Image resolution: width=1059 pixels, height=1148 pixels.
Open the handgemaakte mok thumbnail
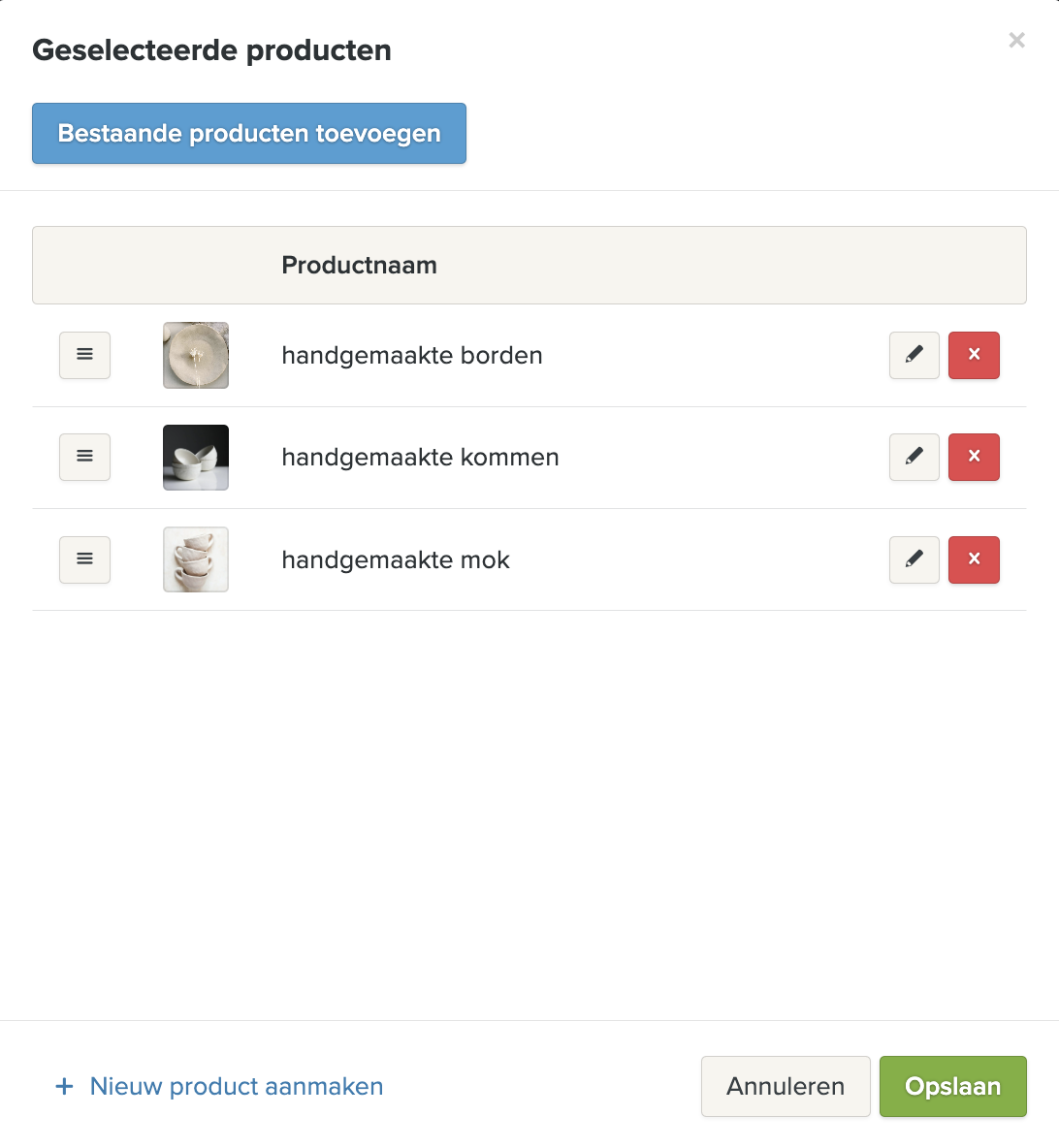tap(196, 559)
